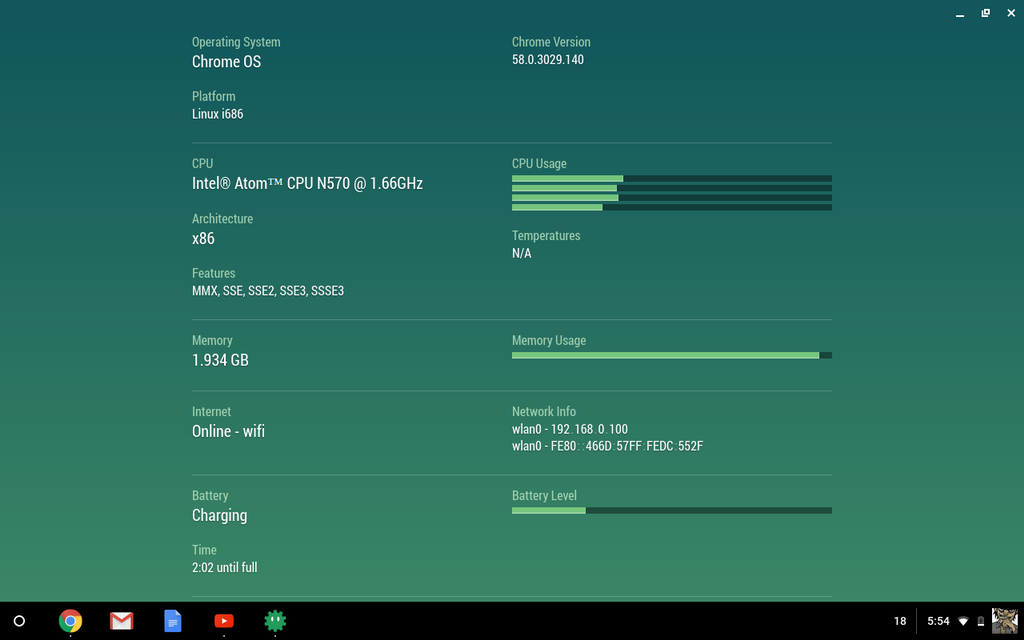Click the wifi status icon in tray
The height and width of the screenshot is (640, 1024).
pyautogui.click(x=963, y=621)
